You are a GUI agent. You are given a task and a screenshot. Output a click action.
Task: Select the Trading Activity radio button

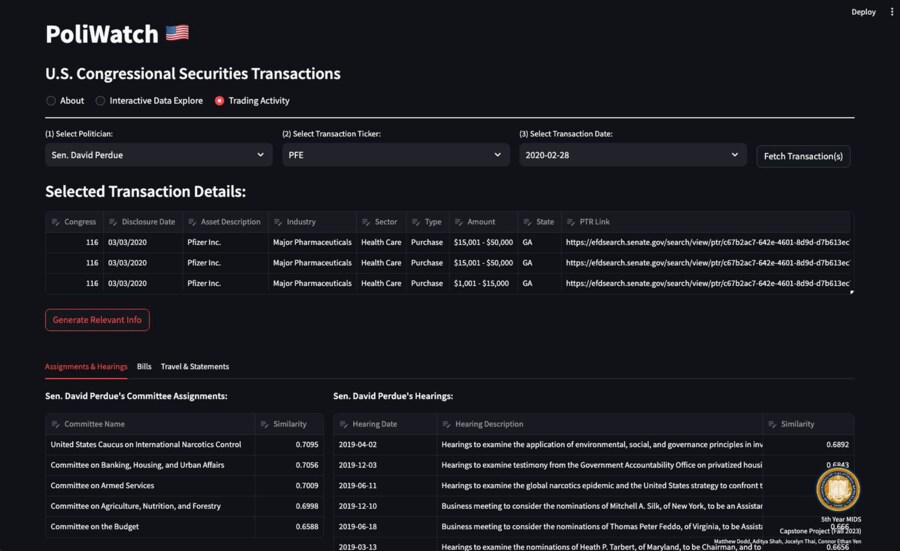[x=220, y=101]
